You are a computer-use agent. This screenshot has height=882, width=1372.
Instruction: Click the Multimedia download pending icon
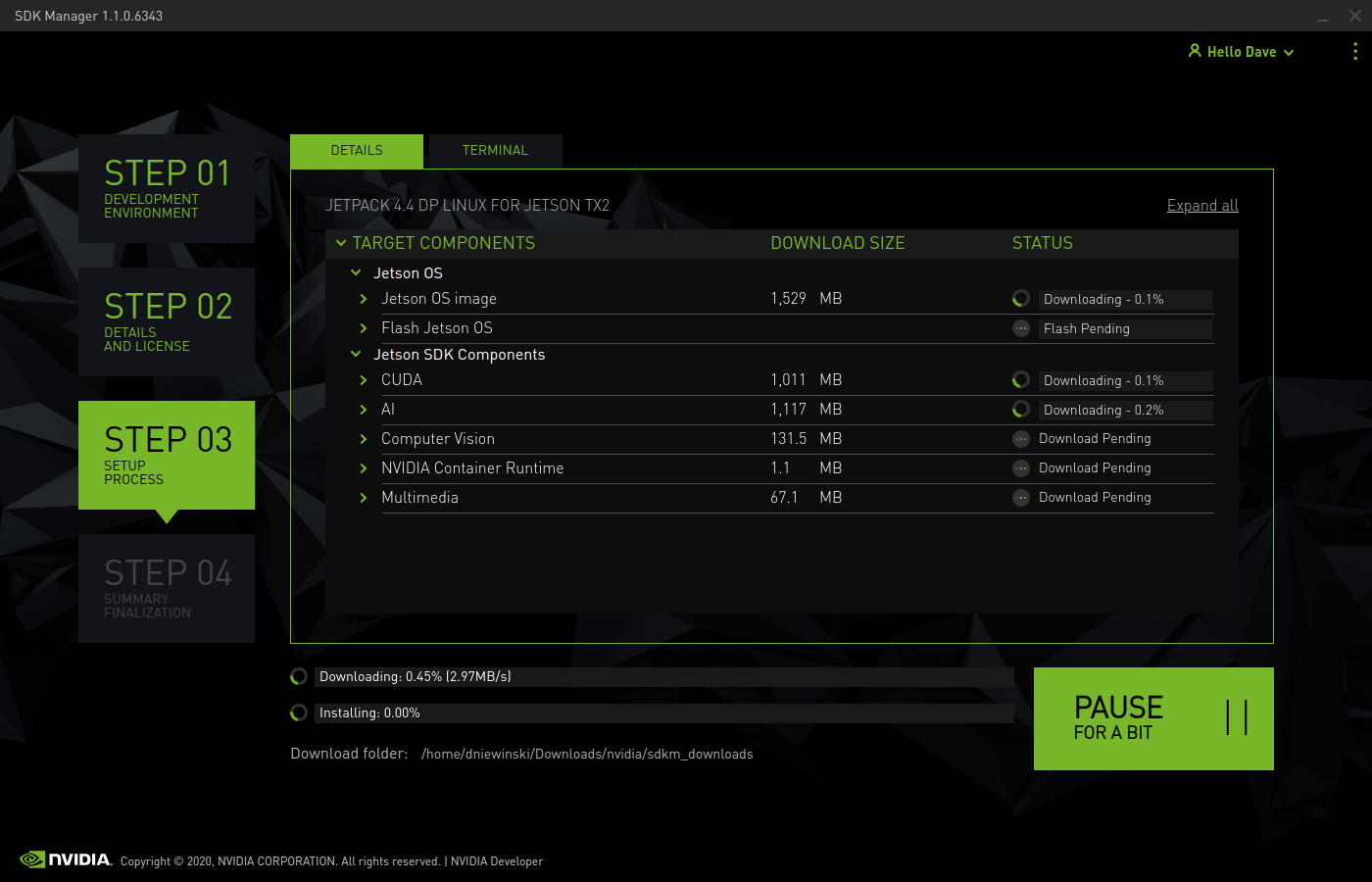[1021, 498]
